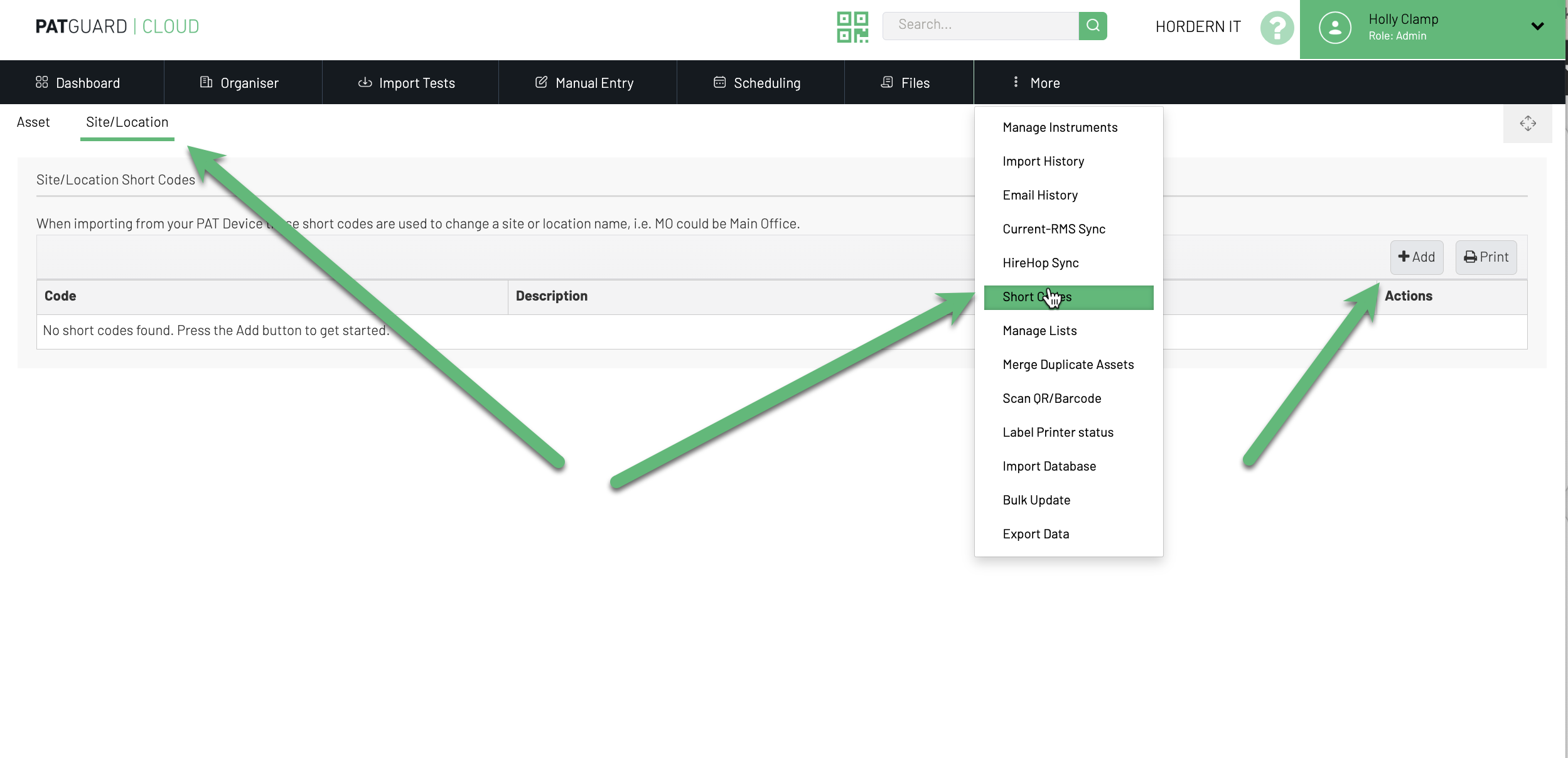Open the help question mark icon

(x=1276, y=28)
